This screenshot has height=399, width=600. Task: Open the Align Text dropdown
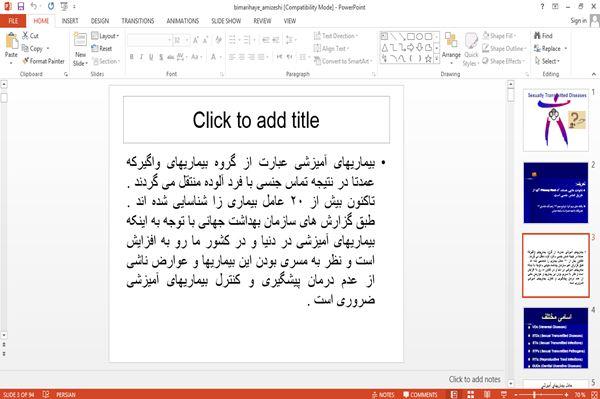pyautogui.click(x=331, y=49)
